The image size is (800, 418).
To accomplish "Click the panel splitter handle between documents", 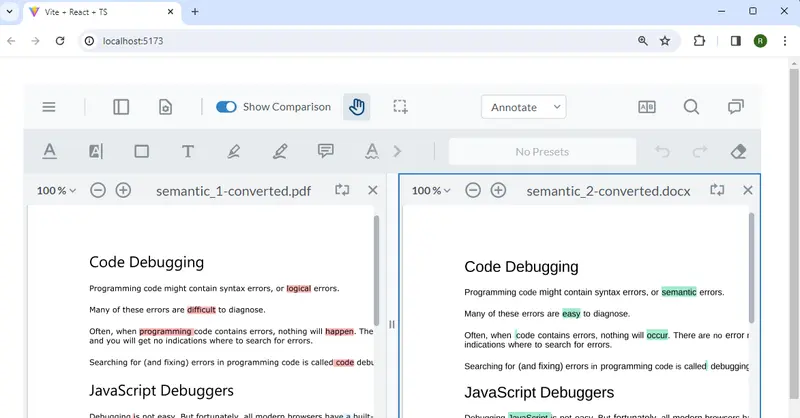I will coord(392,324).
